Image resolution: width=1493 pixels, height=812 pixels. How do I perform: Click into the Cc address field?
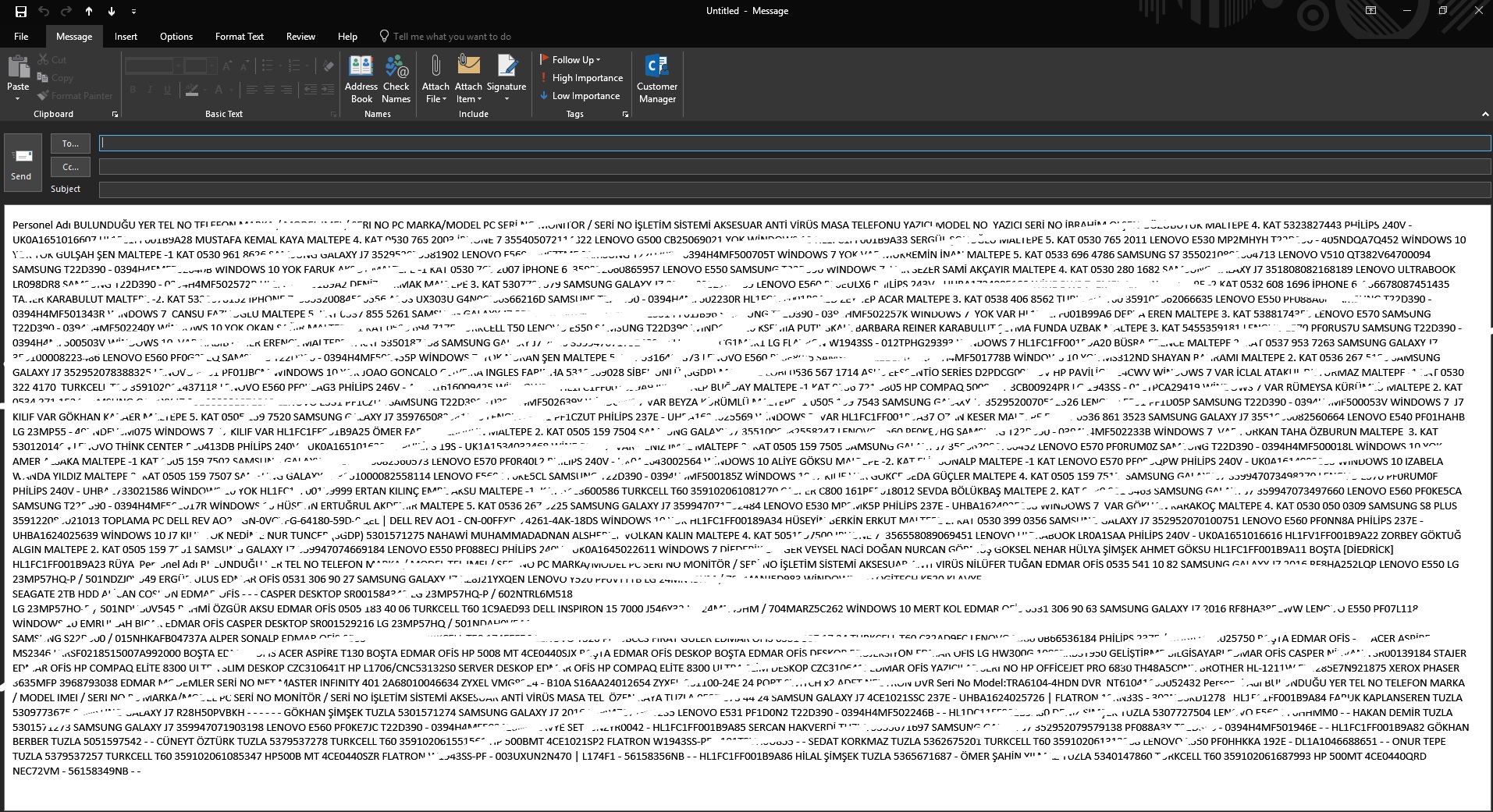point(794,167)
